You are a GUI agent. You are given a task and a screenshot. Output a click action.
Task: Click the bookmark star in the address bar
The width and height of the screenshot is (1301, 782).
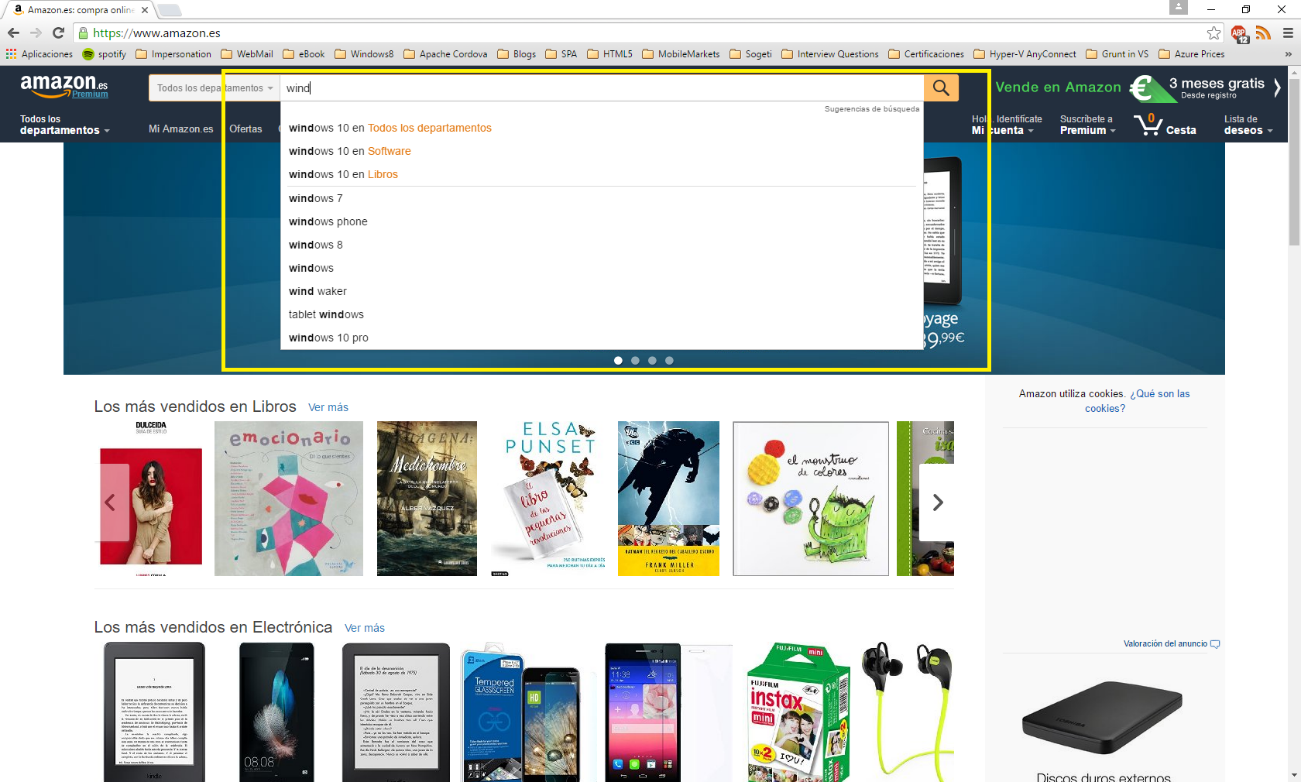1213,31
